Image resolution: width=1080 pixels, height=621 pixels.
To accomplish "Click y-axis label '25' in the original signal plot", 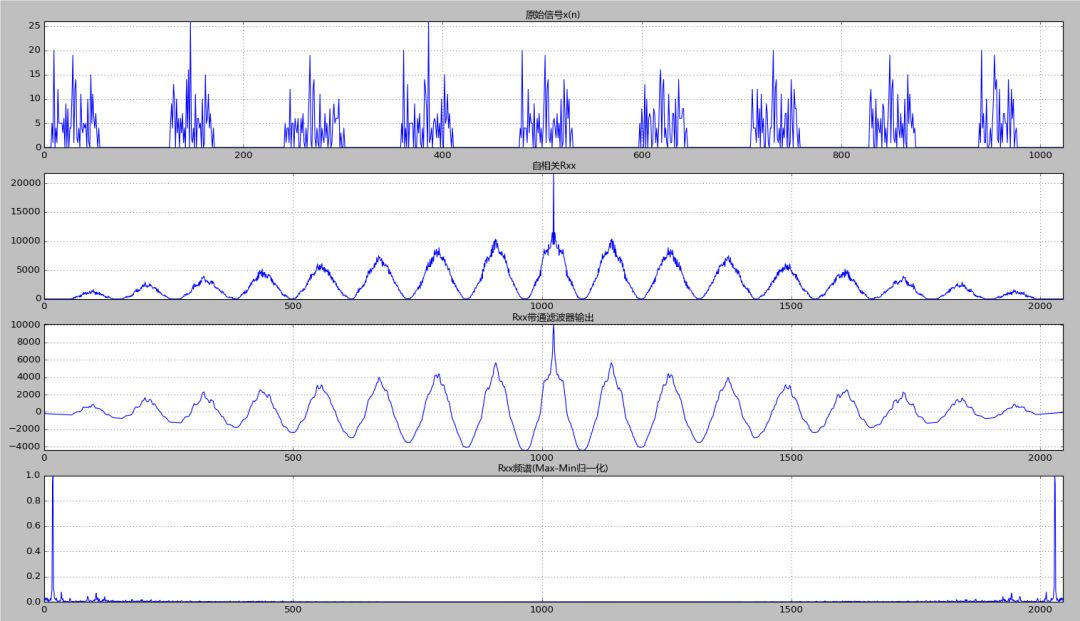I will coord(34,25).
